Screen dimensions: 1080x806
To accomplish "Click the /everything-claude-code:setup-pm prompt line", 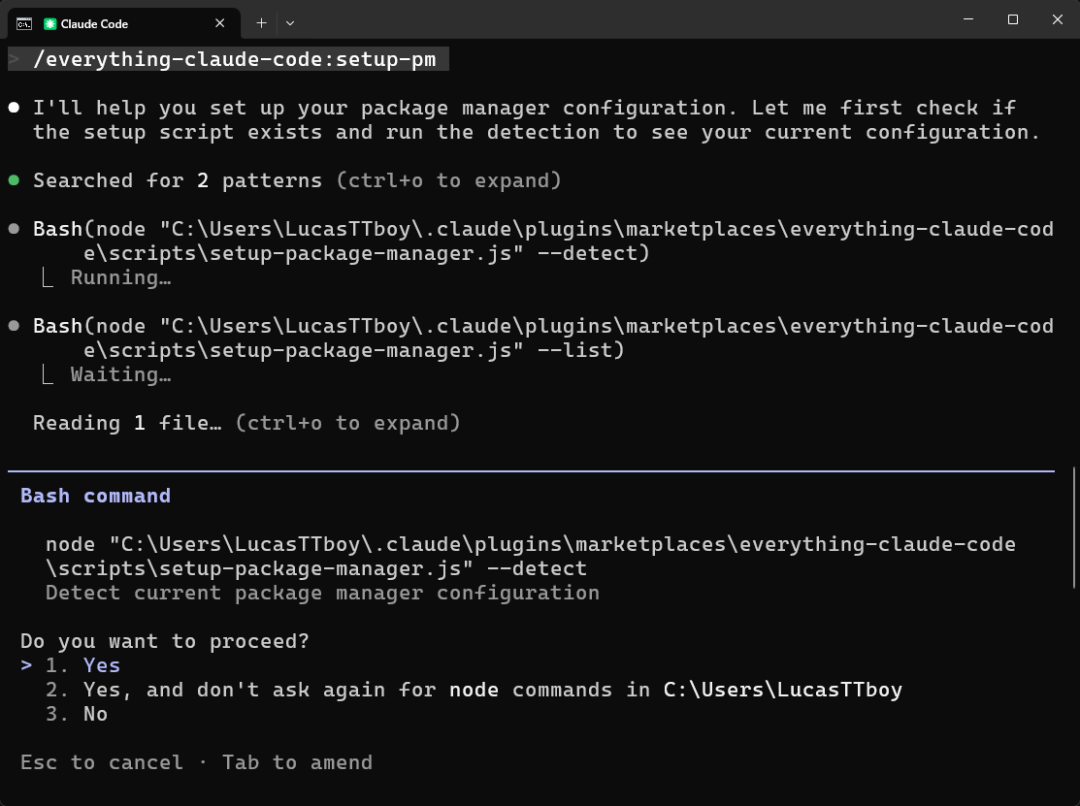I will tap(234, 59).
